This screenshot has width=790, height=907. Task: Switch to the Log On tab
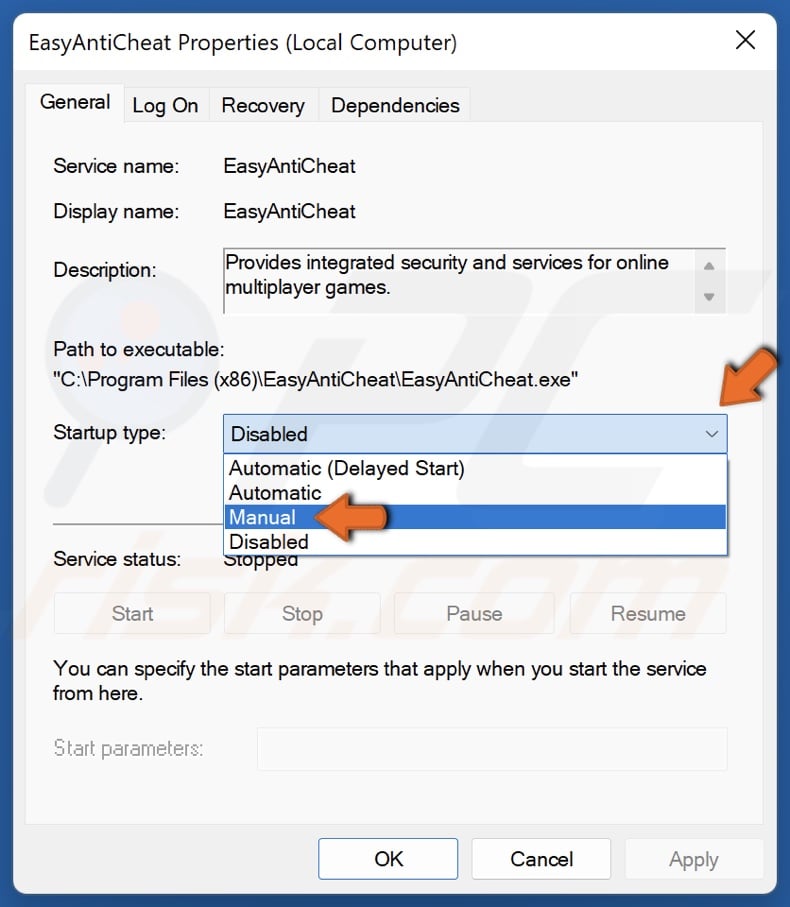166,105
